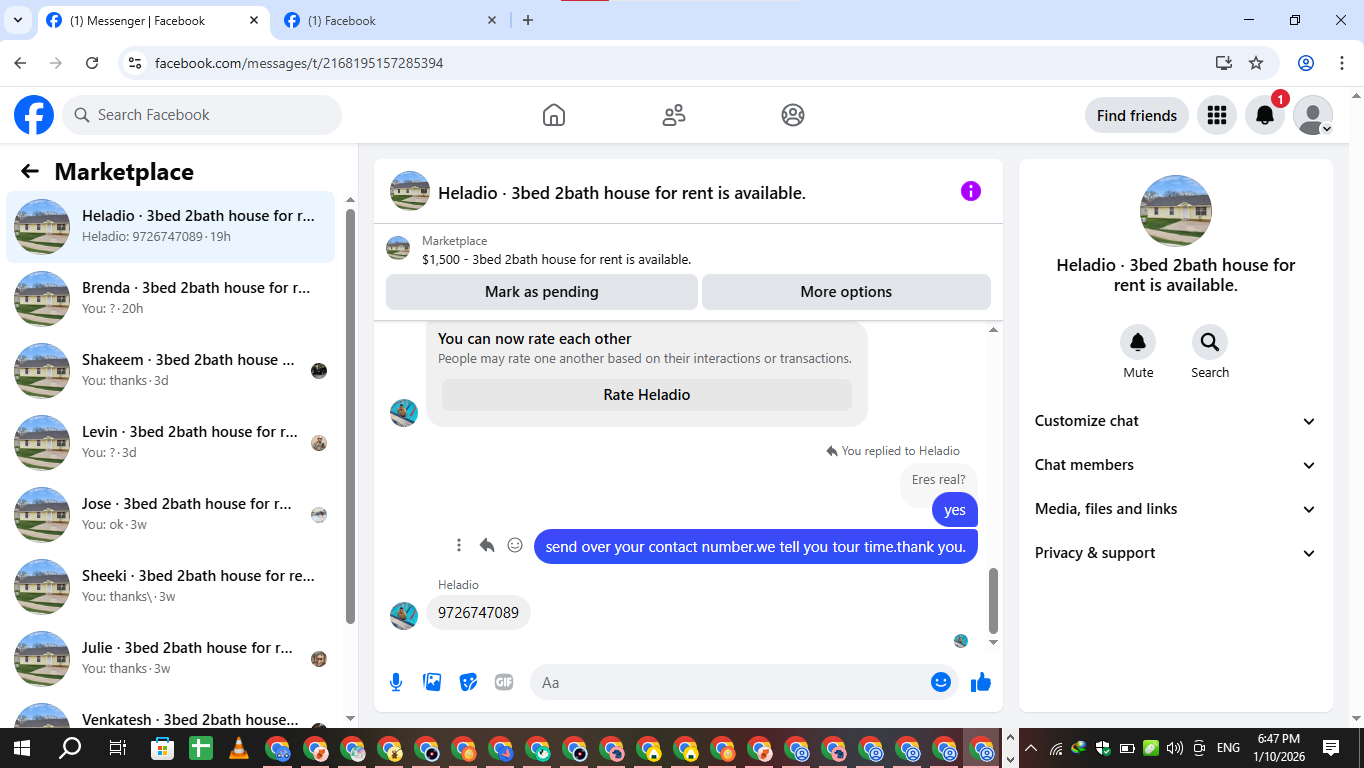This screenshot has width=1364, height=768.
Task: Expand Privacy & support section
Action: 1176,553
